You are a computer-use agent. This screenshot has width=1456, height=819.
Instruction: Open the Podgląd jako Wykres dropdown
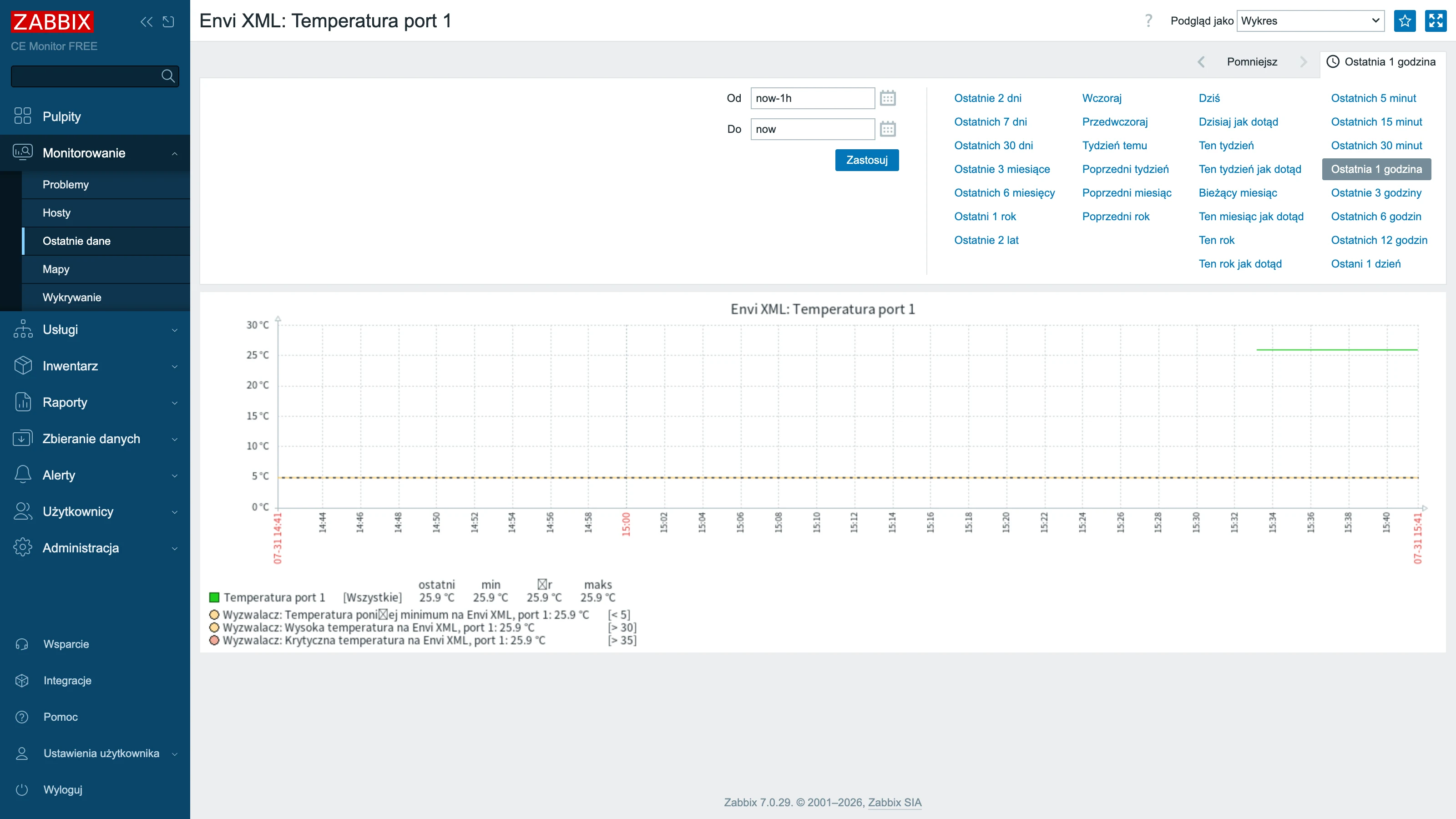tap(1310, 21)
